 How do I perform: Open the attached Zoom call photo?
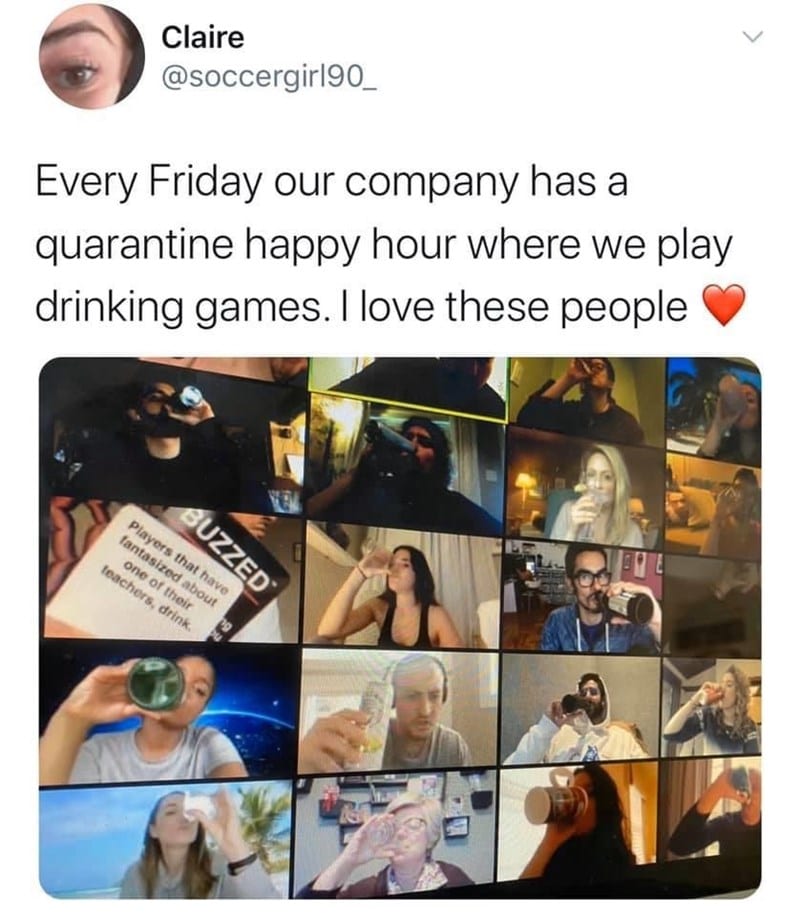click(400, 628)
